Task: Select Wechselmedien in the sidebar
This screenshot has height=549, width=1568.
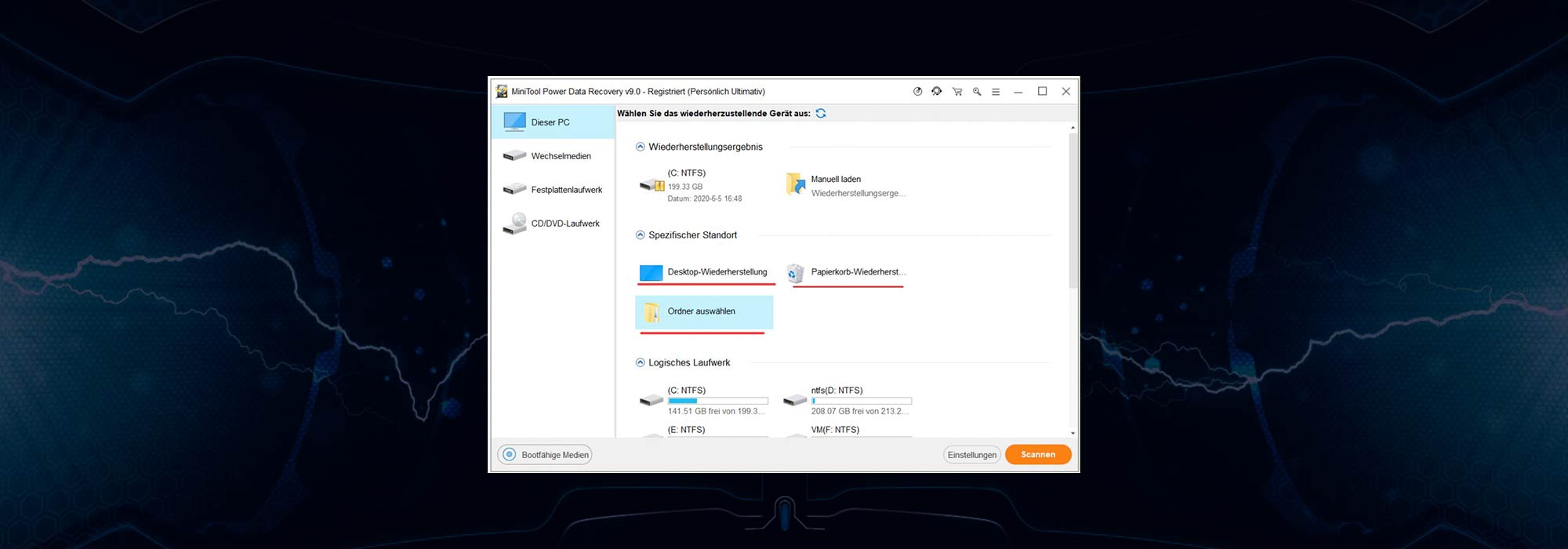Action: click(x=554, y=156)
